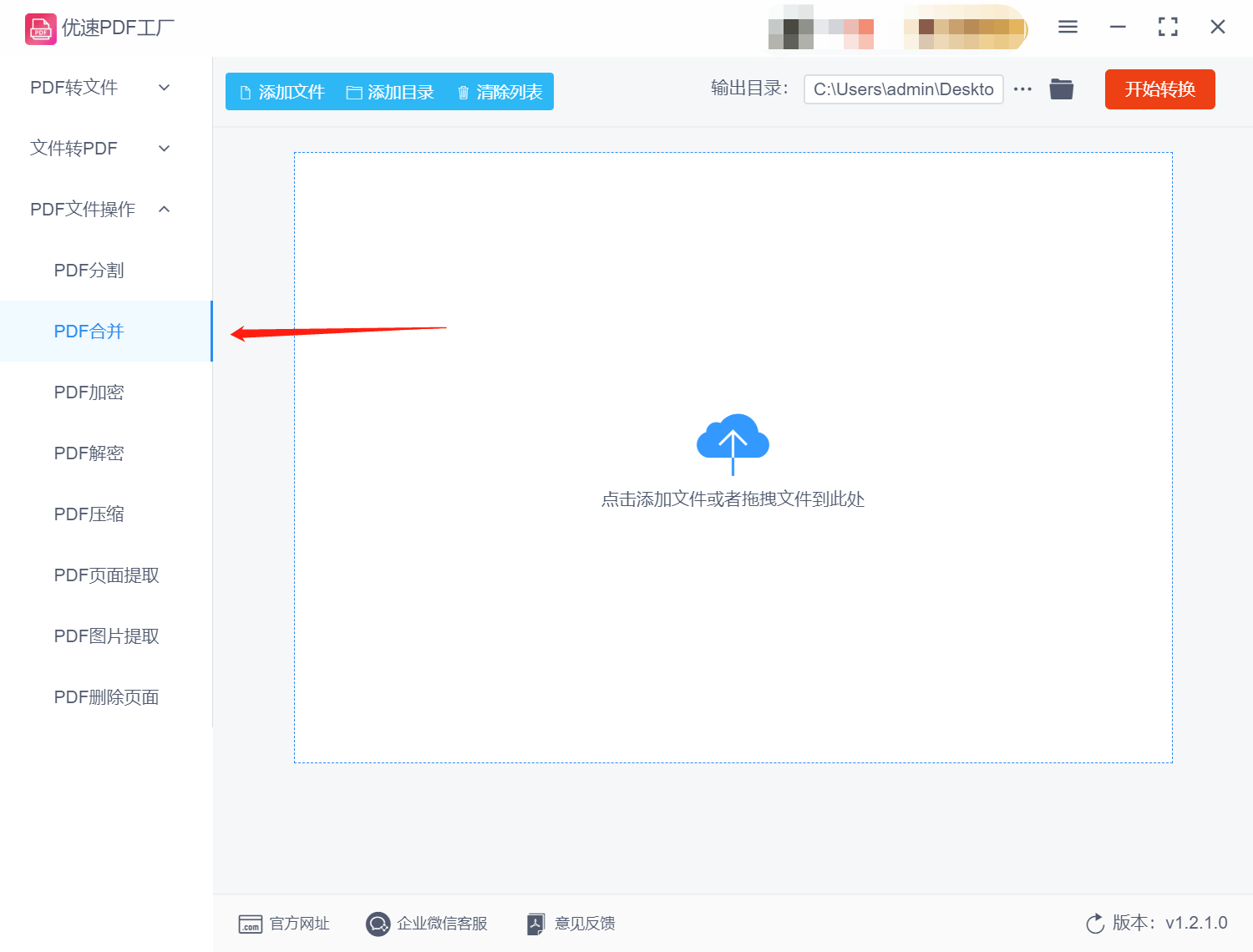Select PDF图片提取 in the sidebar
The image size is (1253, 952).
click(x=106, y=636)
